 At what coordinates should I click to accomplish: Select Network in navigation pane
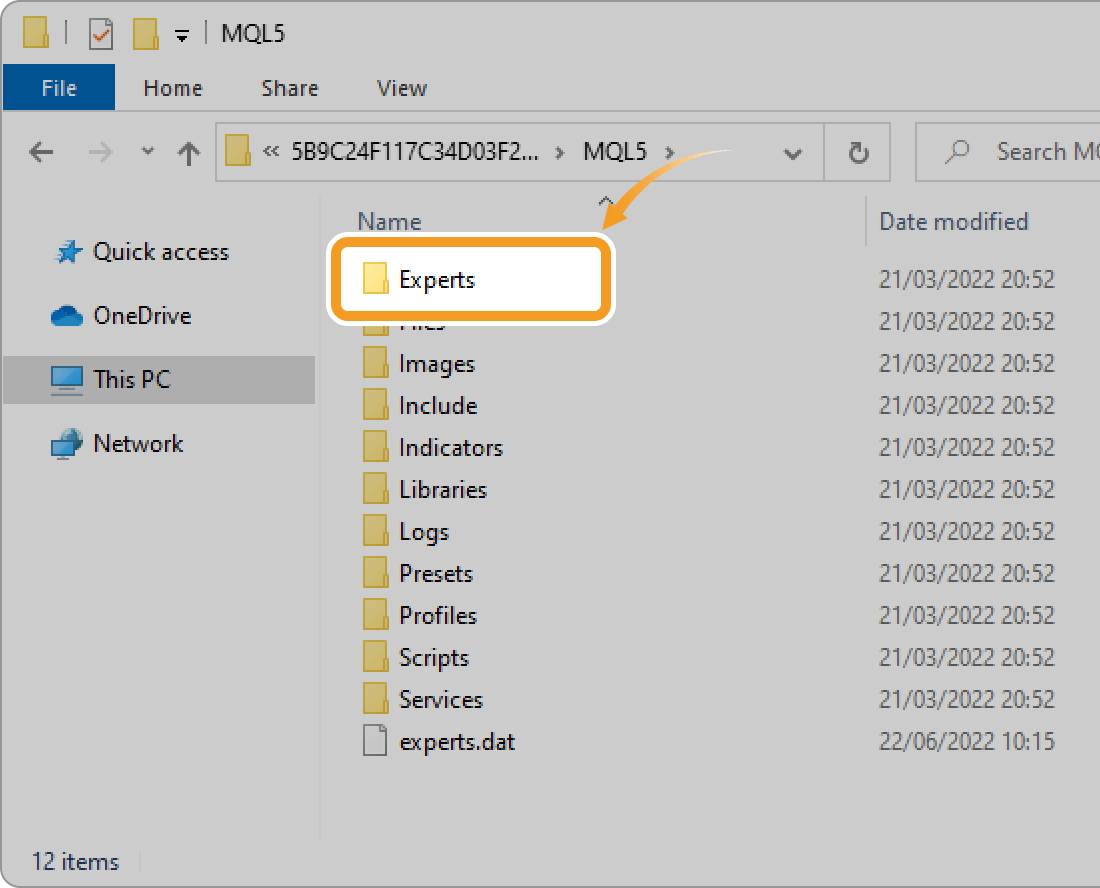tap(137, 444)
